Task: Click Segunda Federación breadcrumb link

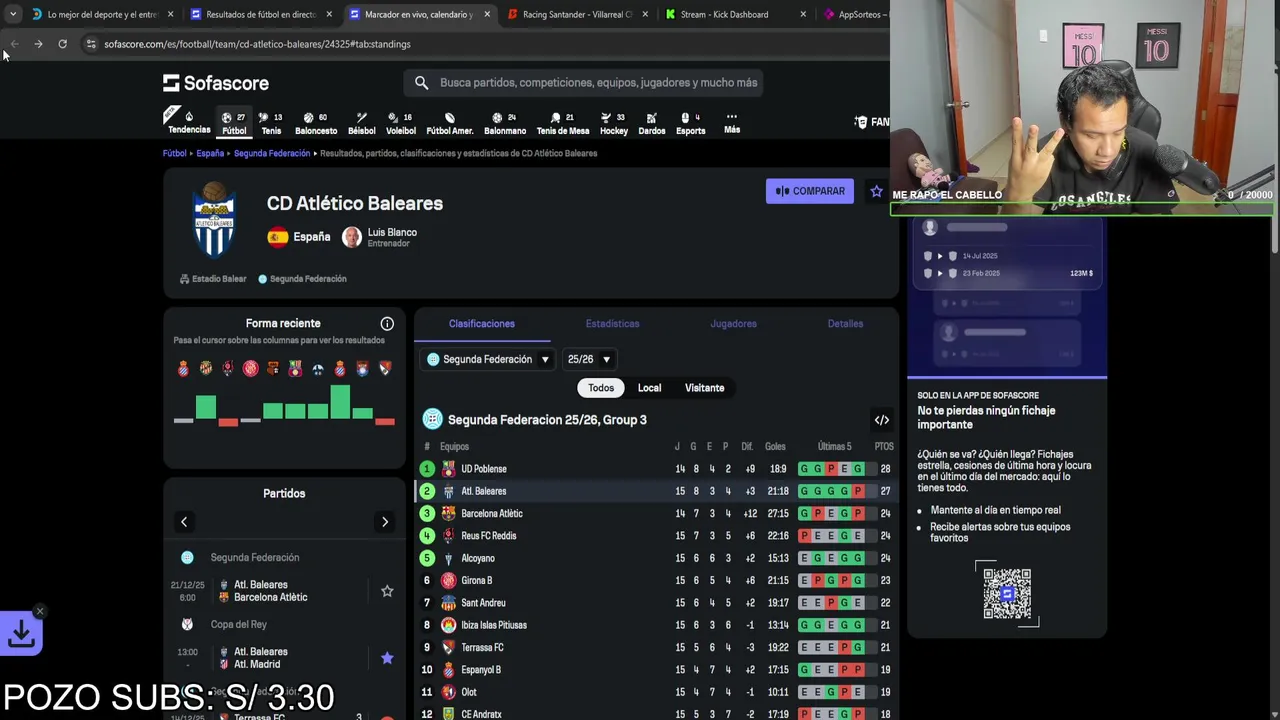Action: (x=272, y=153)
